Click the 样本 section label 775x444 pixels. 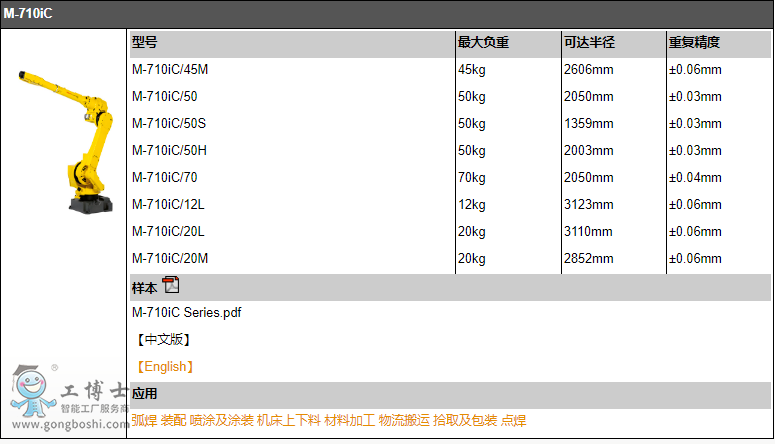pos(144,288)
